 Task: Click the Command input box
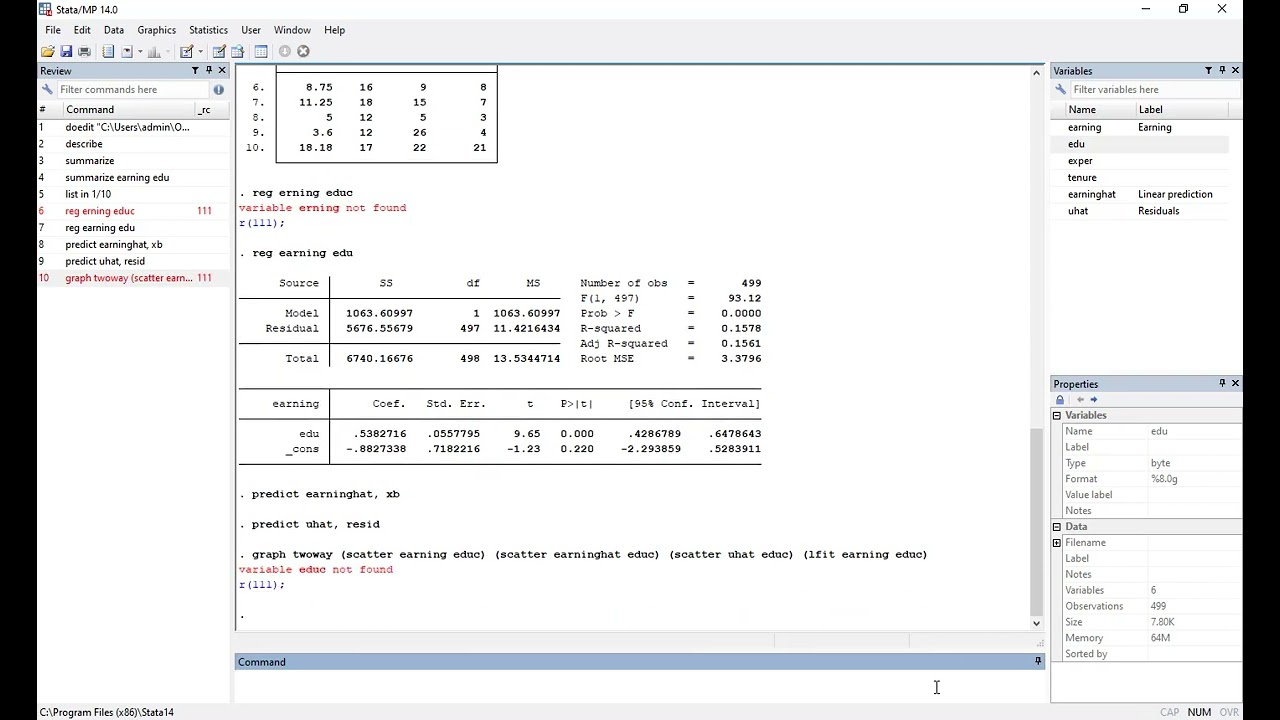click(639, 686)
